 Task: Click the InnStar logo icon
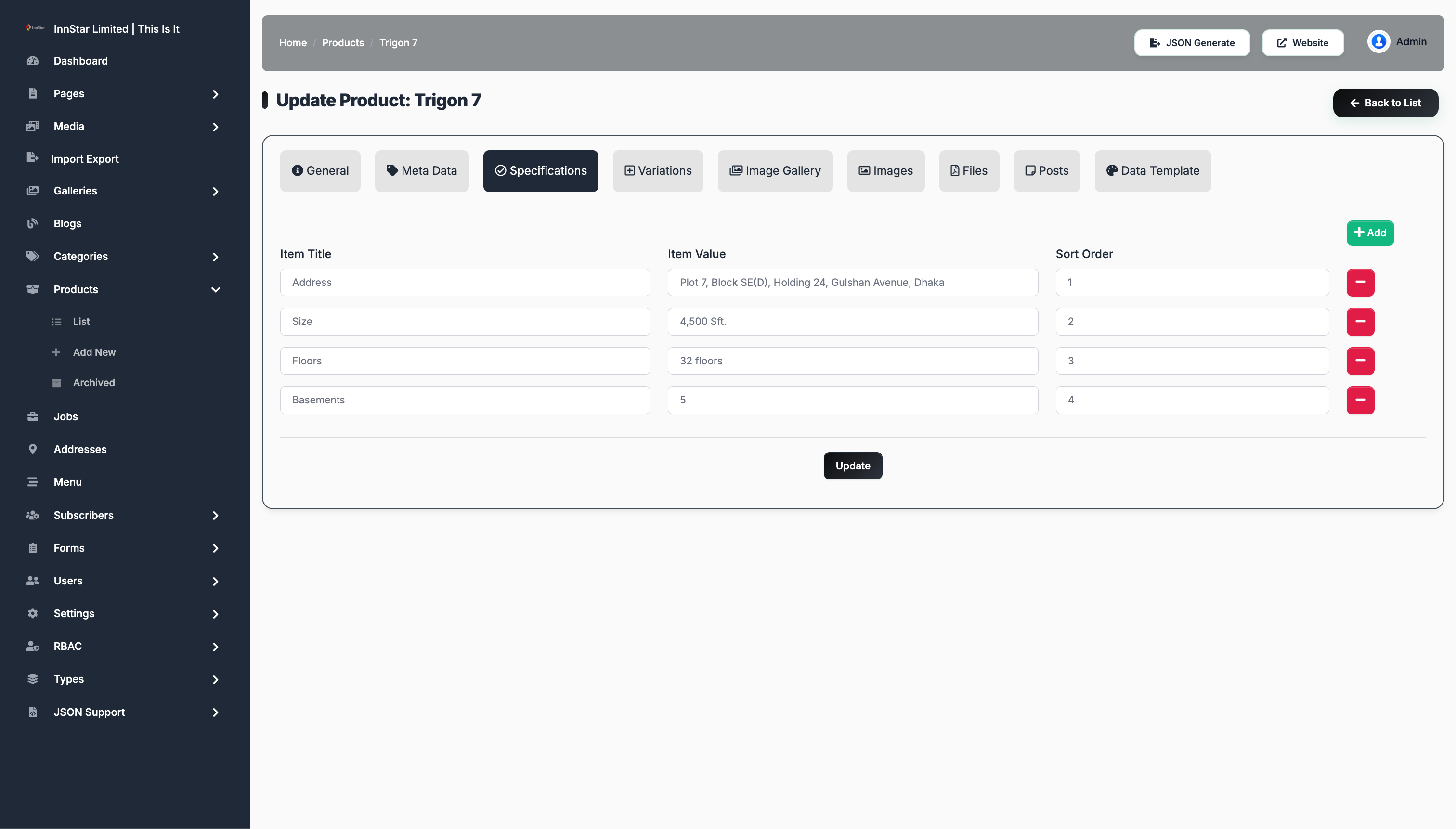(35, 28)
